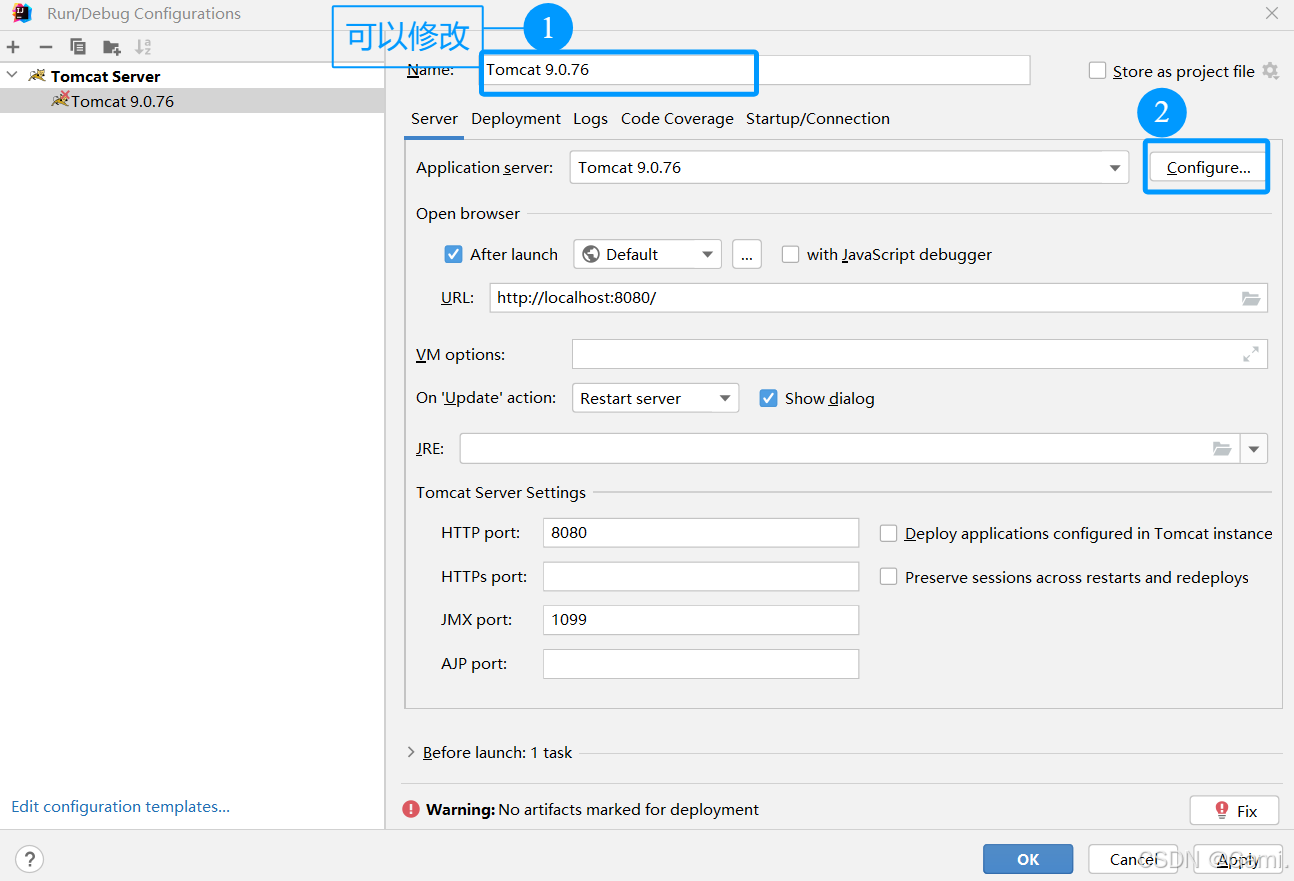Image resolution: width=1294 pixels, height=881 pixels.
Task: Open the Default browser dropdown
Action: pos(648,254)
